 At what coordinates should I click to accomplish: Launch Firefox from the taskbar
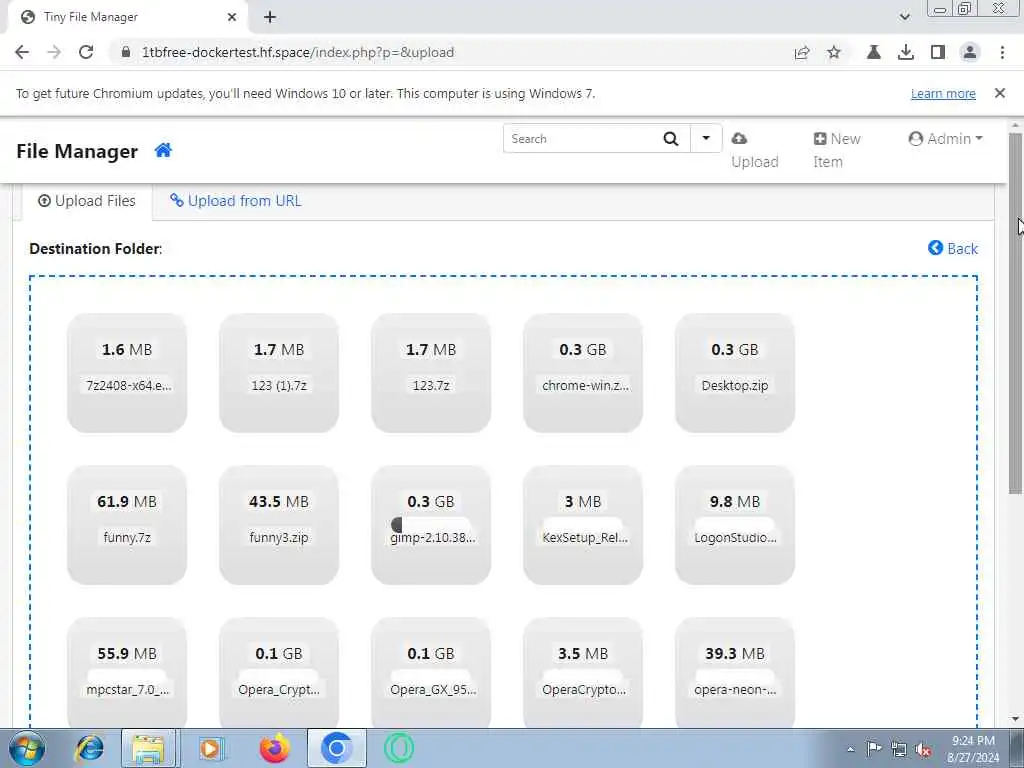[x=274, y=748]
